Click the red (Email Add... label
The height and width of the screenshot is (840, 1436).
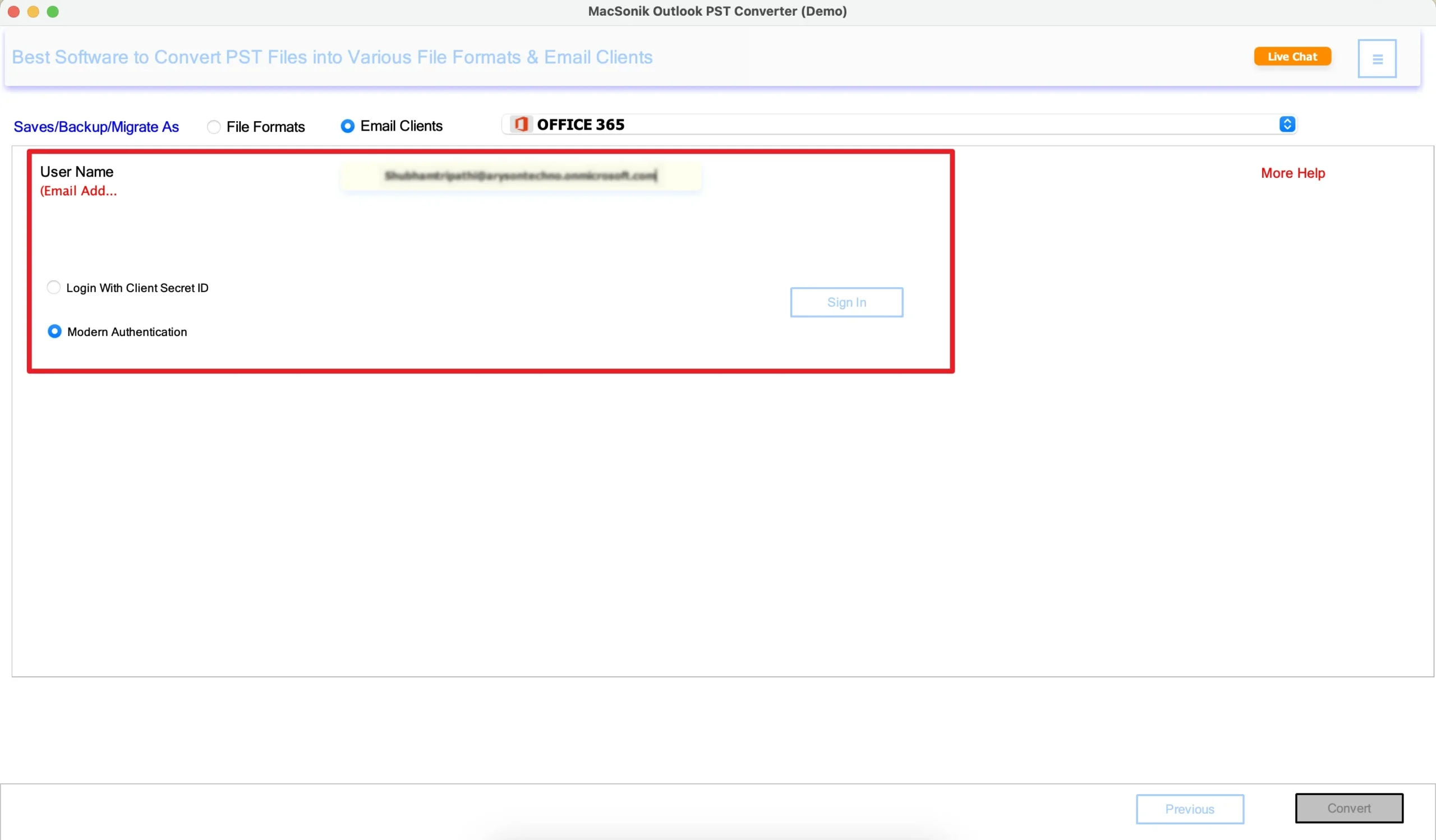tap(78, 191)
